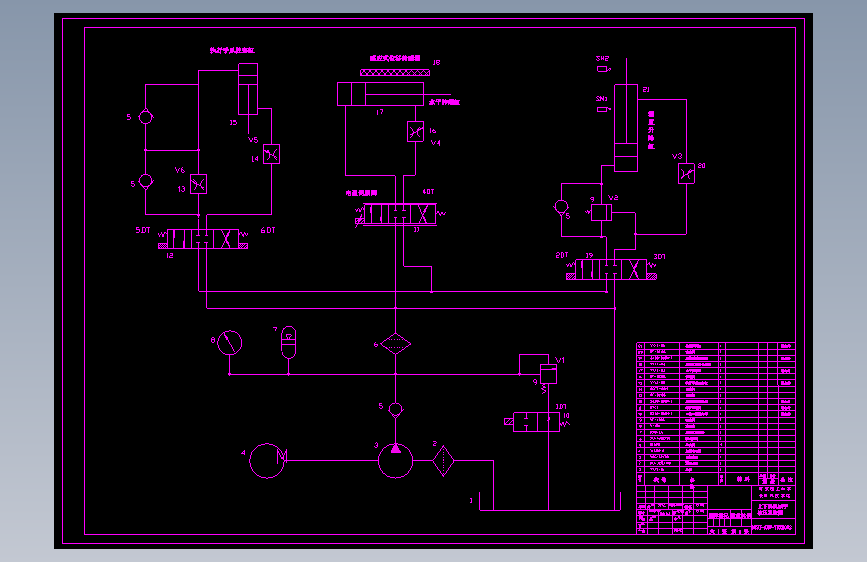This screenshot has width=867, height=562.
Task: Click the 4DT solenoid label
Action: coord(429,192)
